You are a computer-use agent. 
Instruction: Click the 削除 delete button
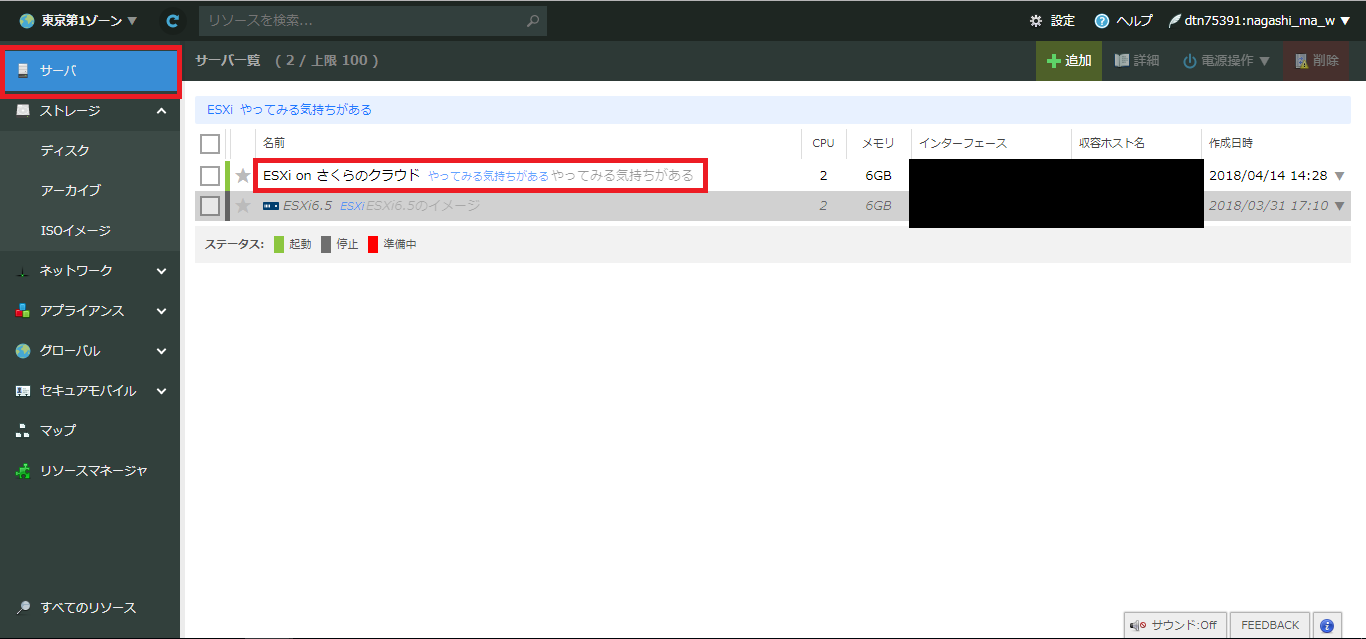(1316, 61)
